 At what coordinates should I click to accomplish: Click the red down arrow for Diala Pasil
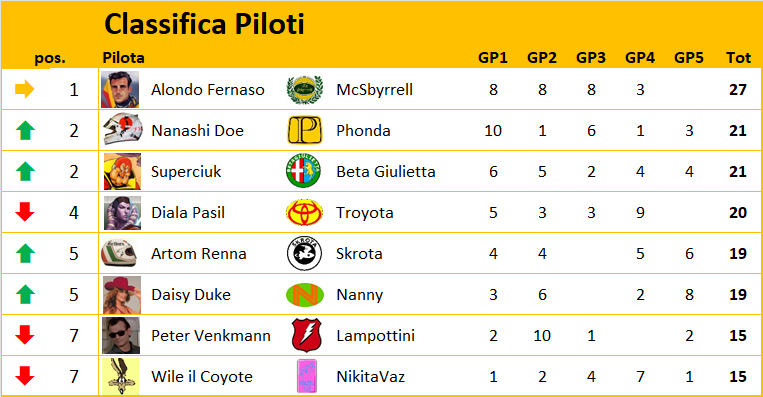(x=25, y=212)
